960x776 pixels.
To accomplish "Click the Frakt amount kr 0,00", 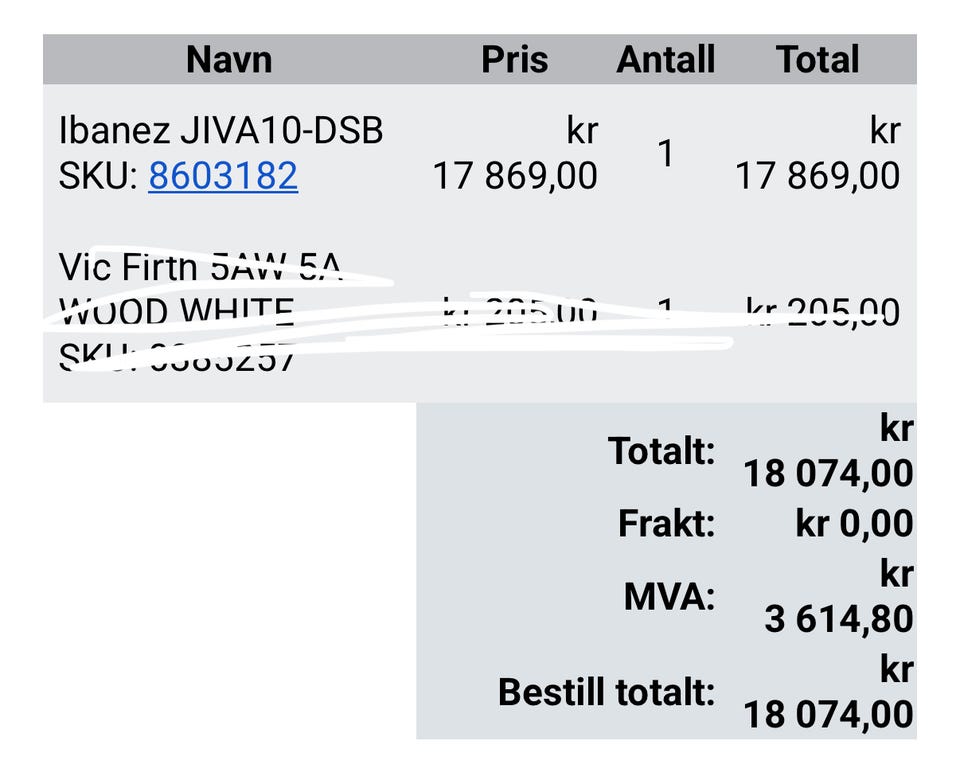I will (x=854, y=524).
